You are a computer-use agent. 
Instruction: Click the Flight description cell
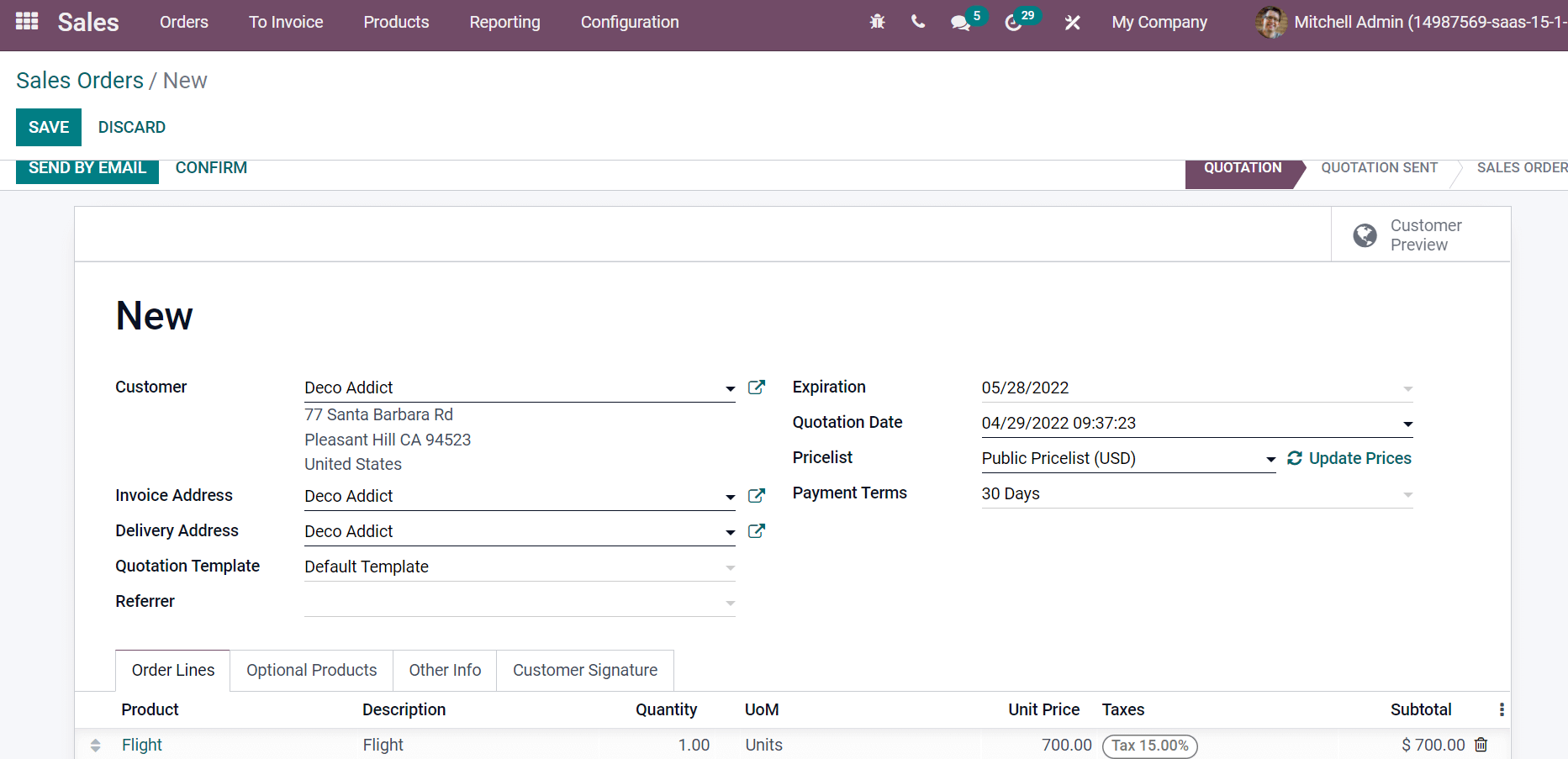point(479,745)
